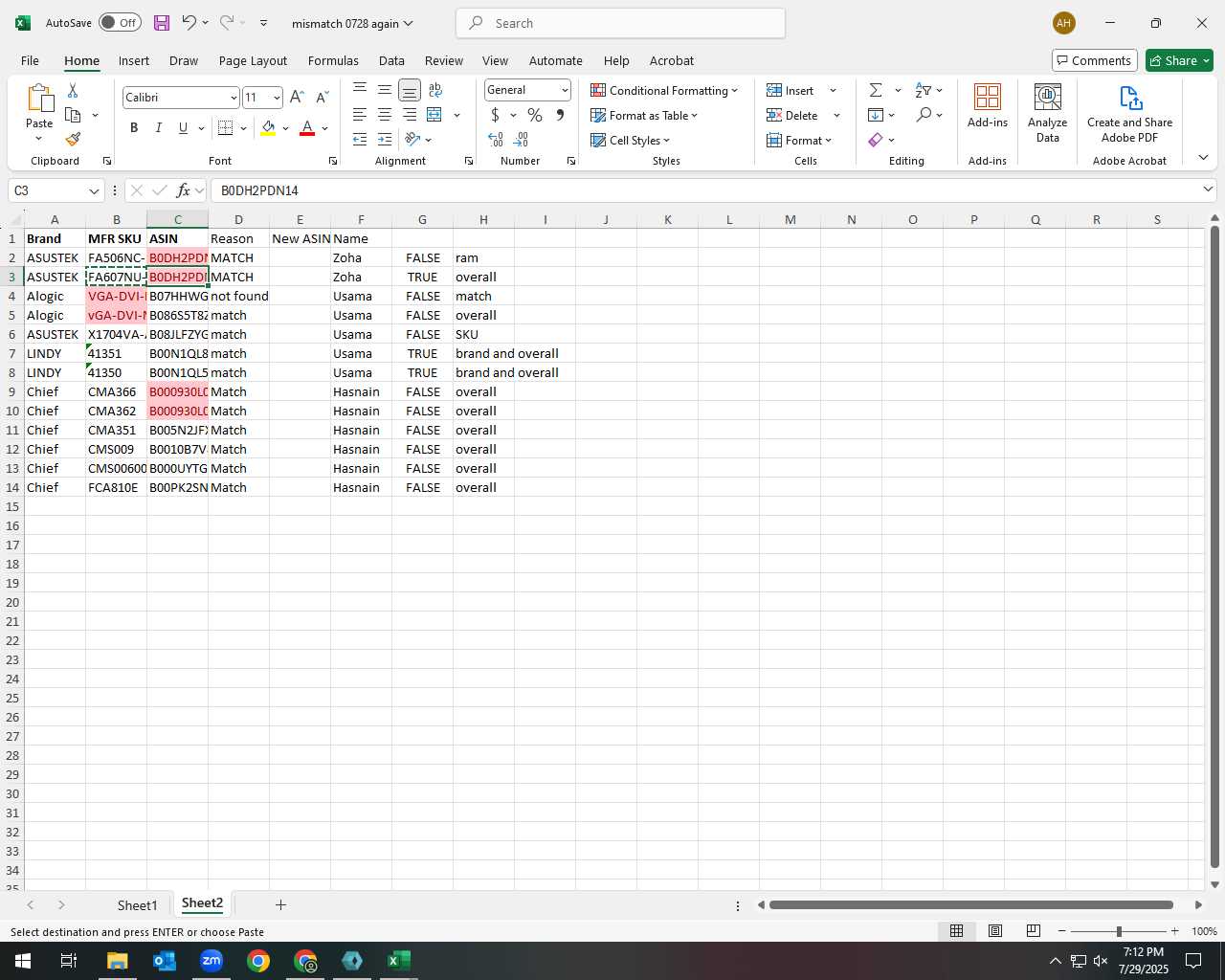Click the Save icon in title bar

click(x=162, y=23)
